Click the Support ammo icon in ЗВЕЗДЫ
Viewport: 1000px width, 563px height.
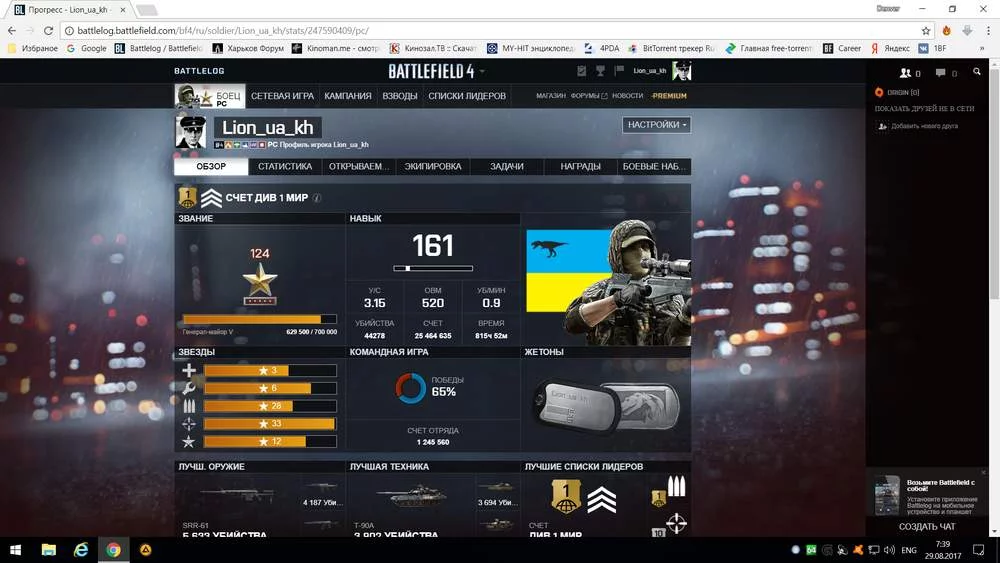point(189,406)
